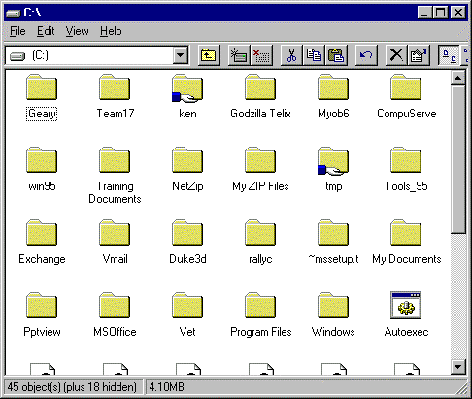Select the NetZip folder

(187, 169)
